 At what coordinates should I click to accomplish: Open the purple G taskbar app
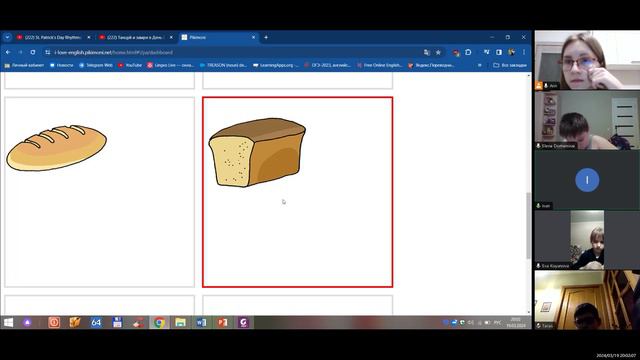[x=244, y=322]
